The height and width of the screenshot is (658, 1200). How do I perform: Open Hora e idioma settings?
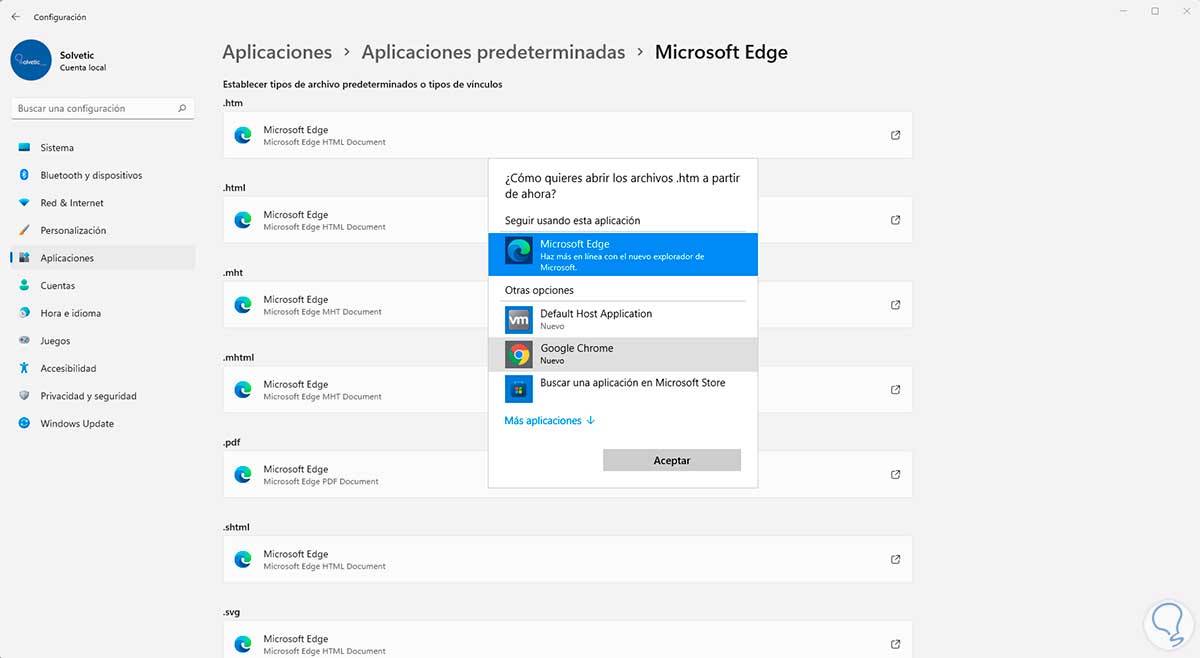coord(102,313)
